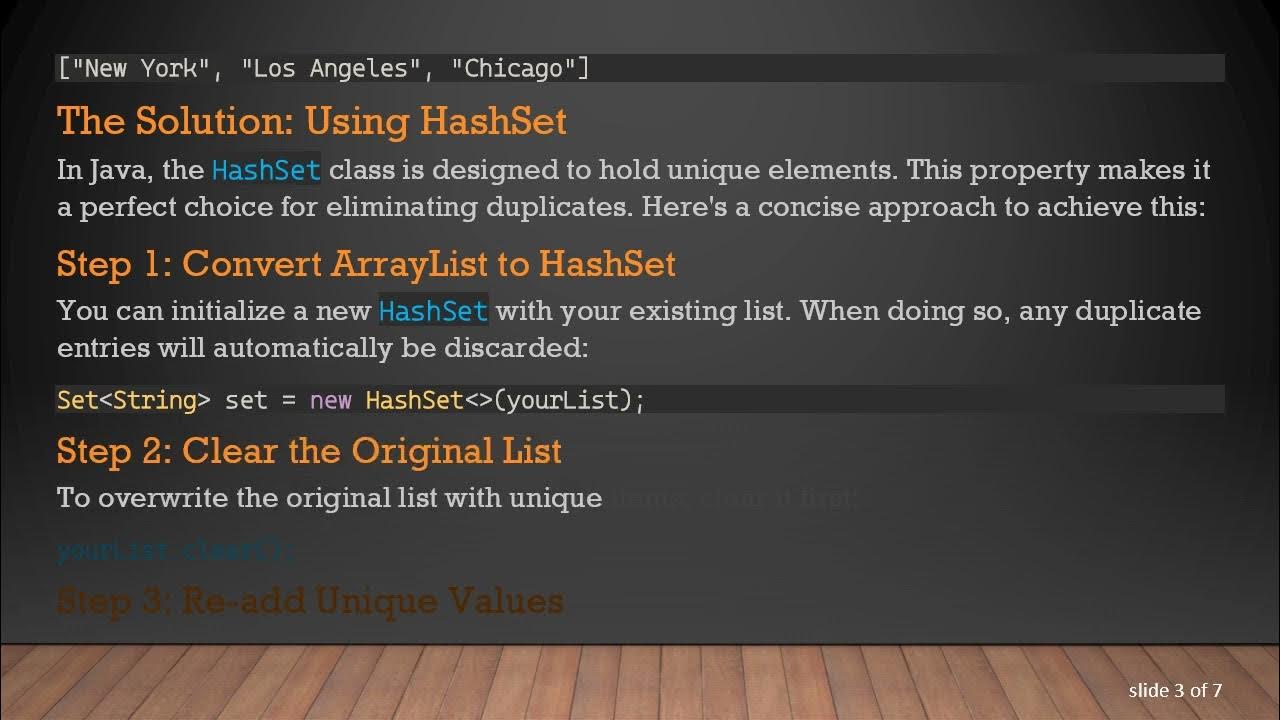Click the purple "new" keyword in the code
Screen dimensions: 1280x720
coord(330,400)
